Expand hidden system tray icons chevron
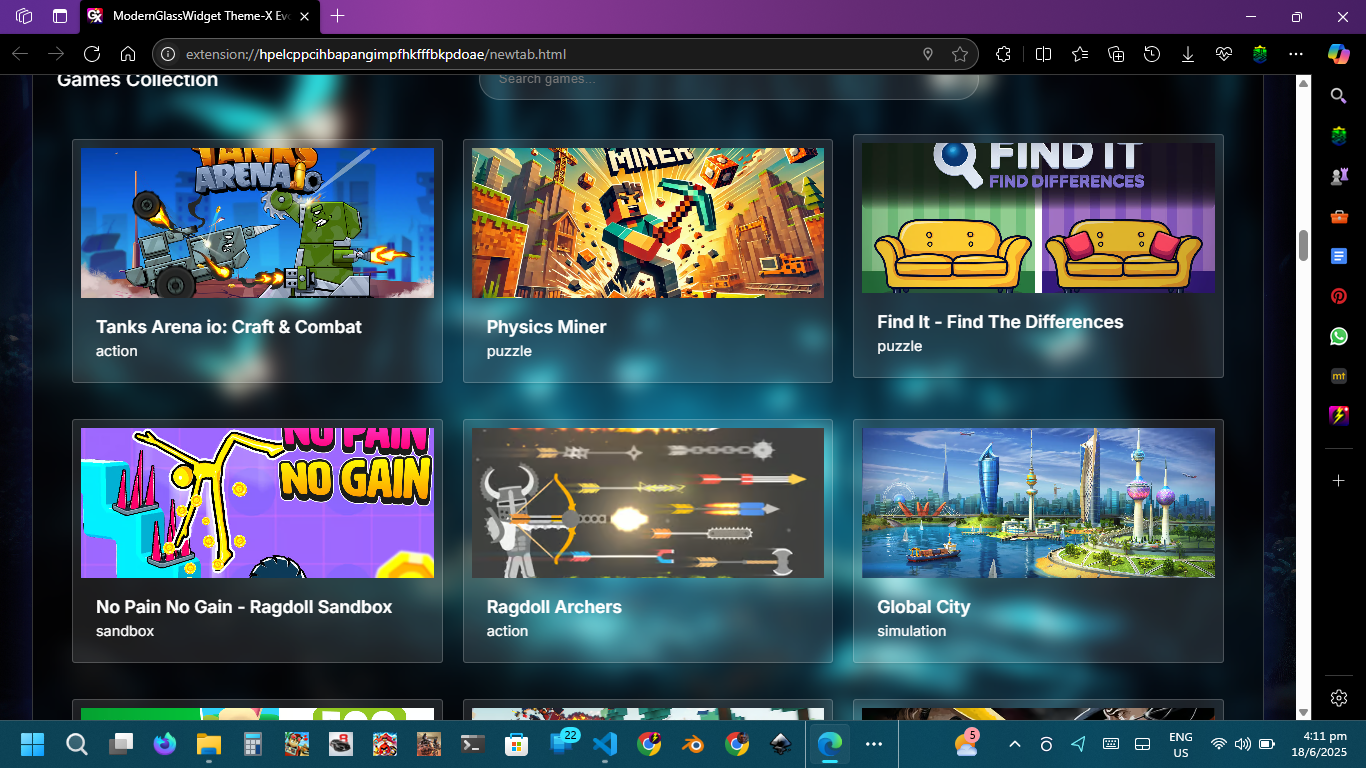This screenshot has width=1366, height=768. point(1014,744)
